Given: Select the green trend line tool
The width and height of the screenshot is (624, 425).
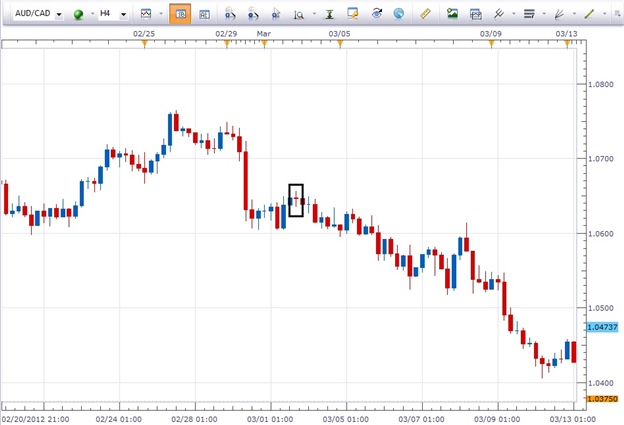Looking at the screenshot, I should click(x=589, y=14).
